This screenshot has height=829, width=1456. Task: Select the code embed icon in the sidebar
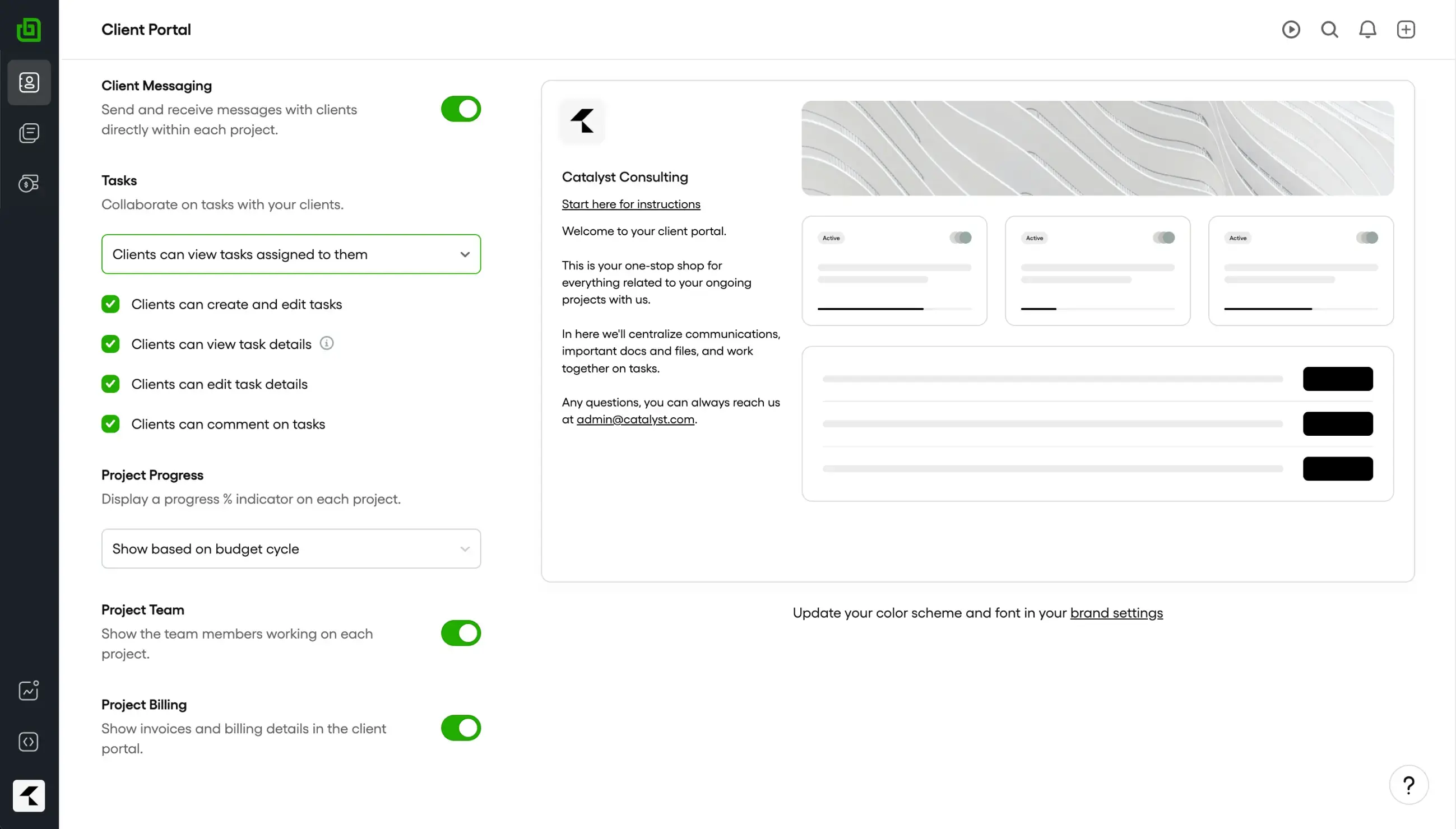pos(29,741)
